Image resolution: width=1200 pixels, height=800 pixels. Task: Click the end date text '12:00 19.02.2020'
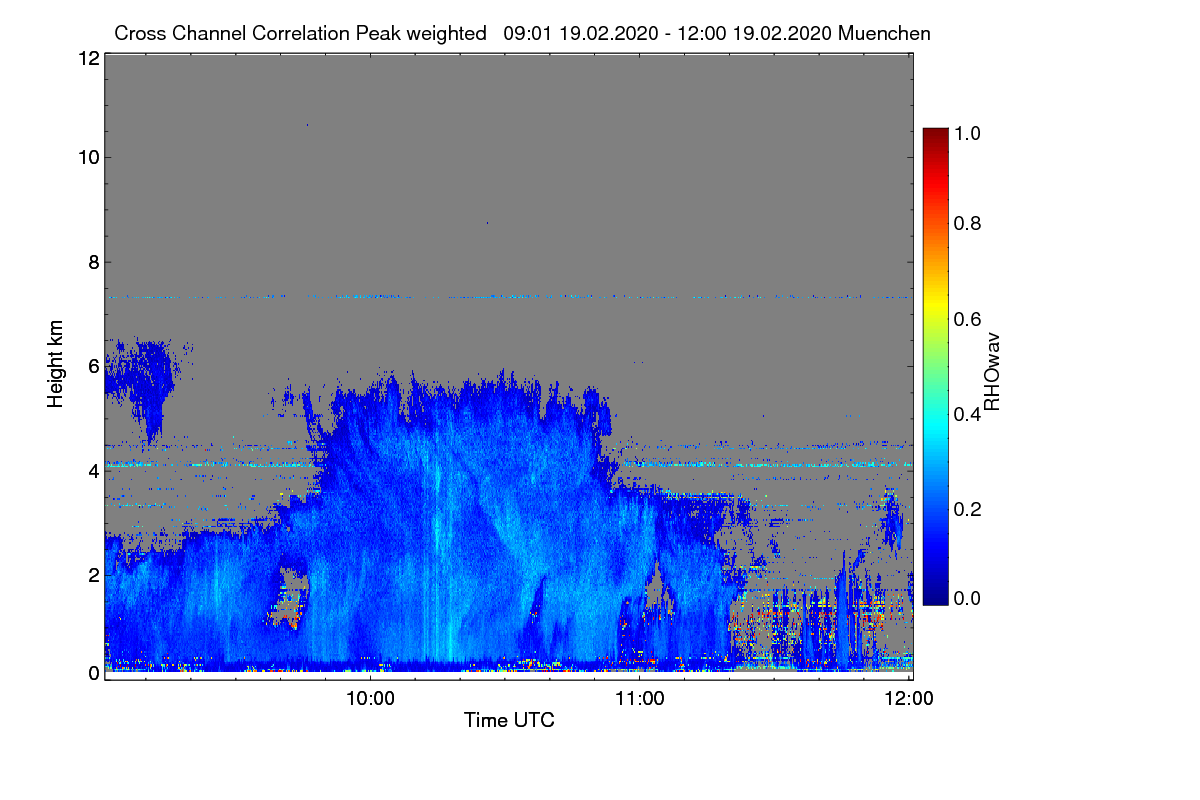pos(754,33)
